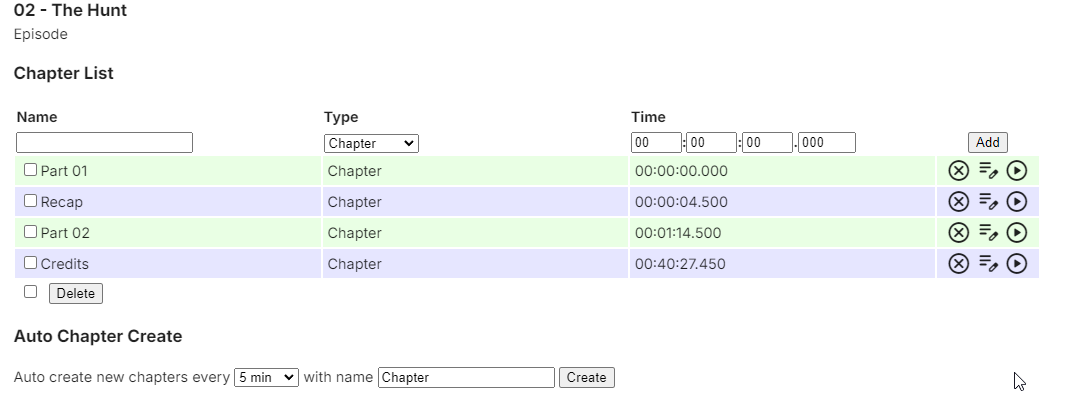This screenshot has width=1068, height=412.
Task: Hit the Create button for auto chapters
Action: (x=586, y=377)
